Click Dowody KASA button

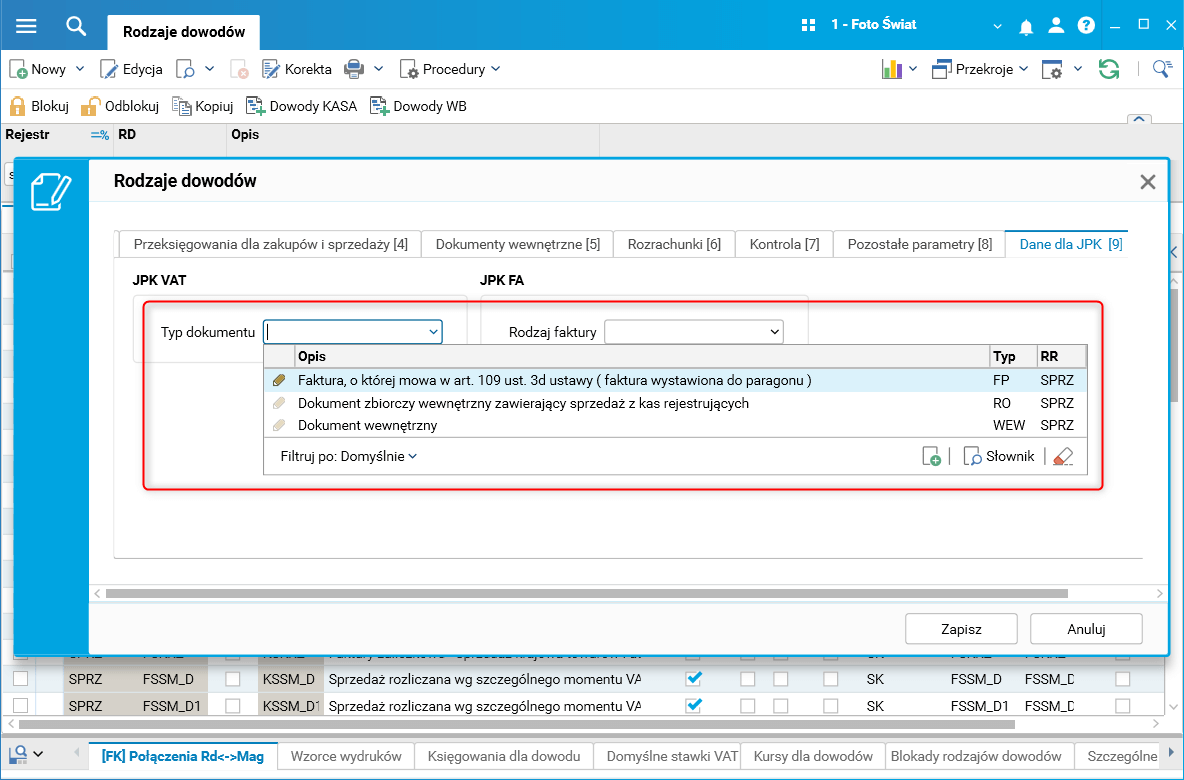pos(301,106)
